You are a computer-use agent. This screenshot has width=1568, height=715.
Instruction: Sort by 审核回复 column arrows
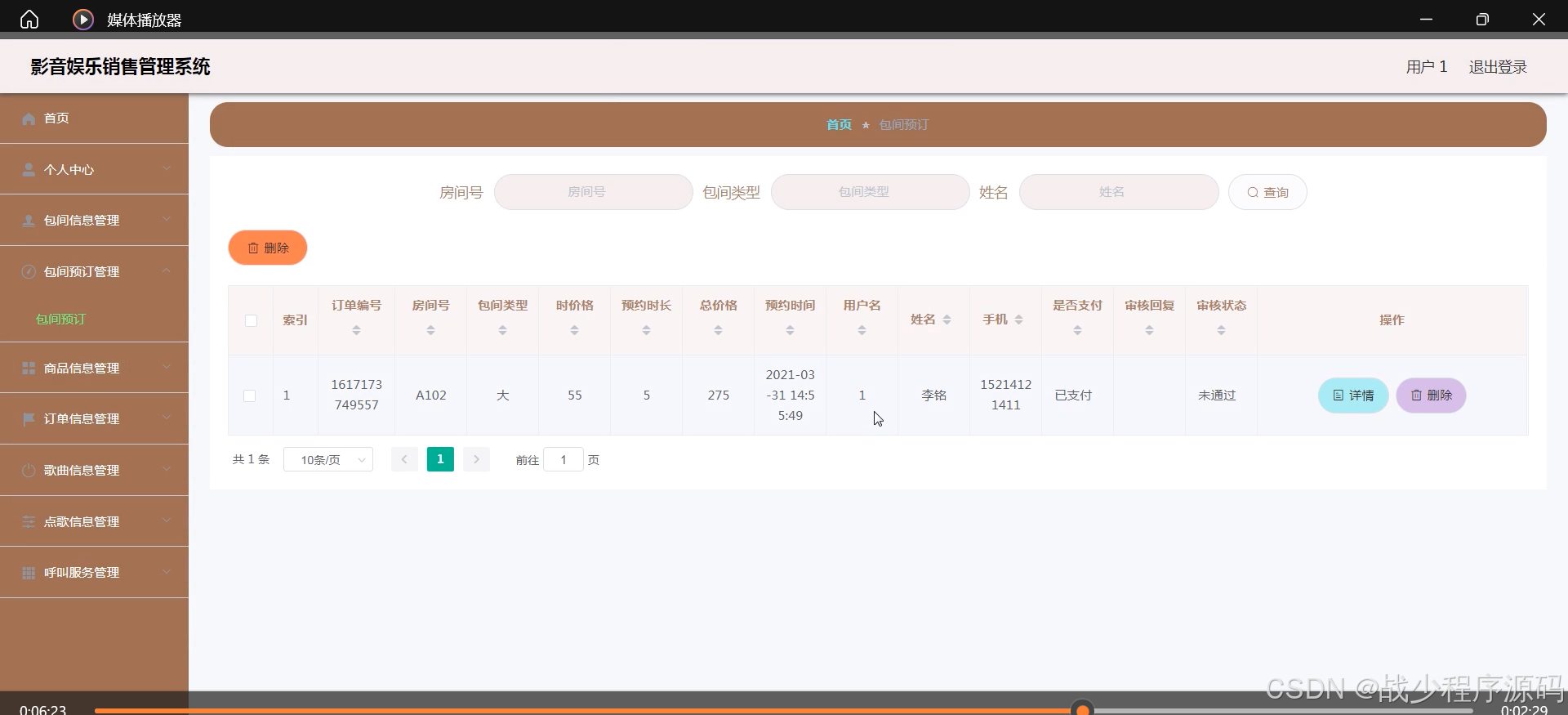point(1149,330)
